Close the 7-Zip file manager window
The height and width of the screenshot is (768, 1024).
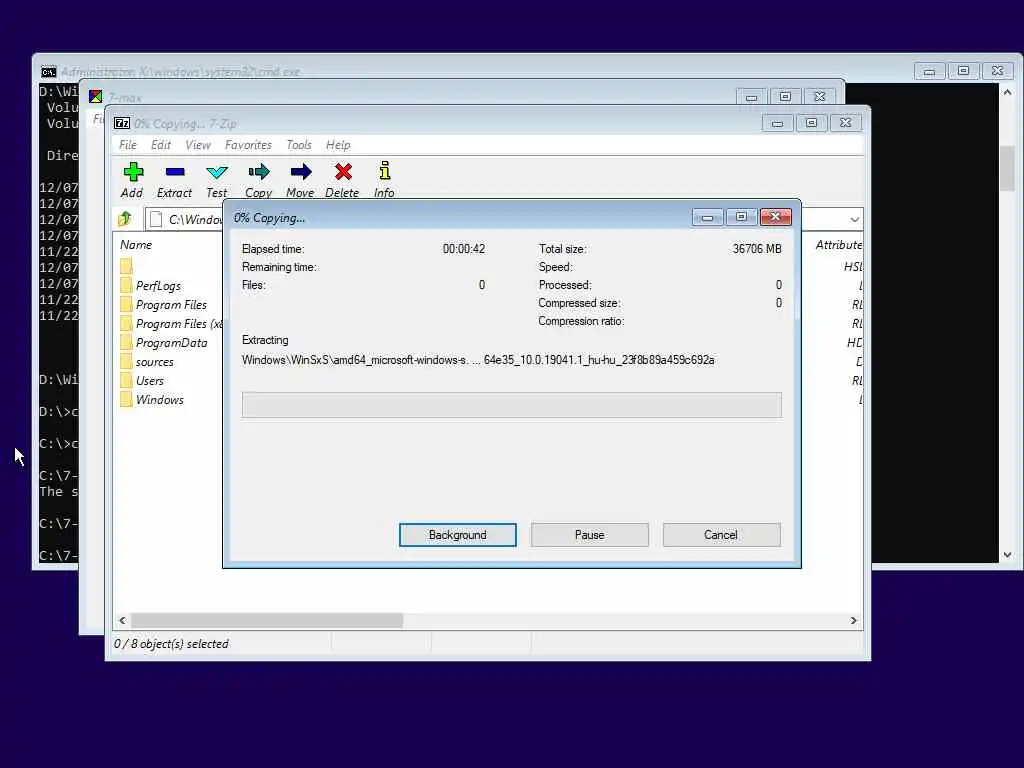(845, 123)
